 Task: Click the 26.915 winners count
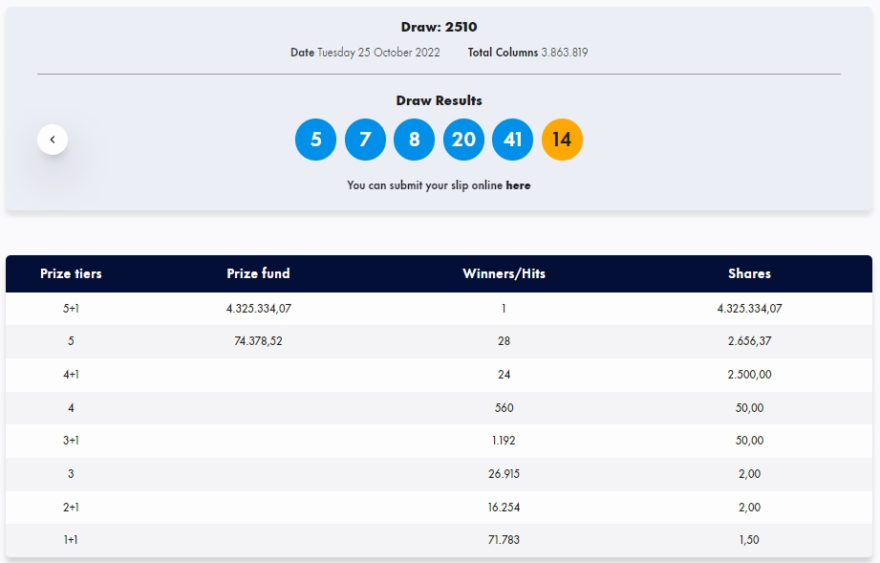click(x=504, y=474)
